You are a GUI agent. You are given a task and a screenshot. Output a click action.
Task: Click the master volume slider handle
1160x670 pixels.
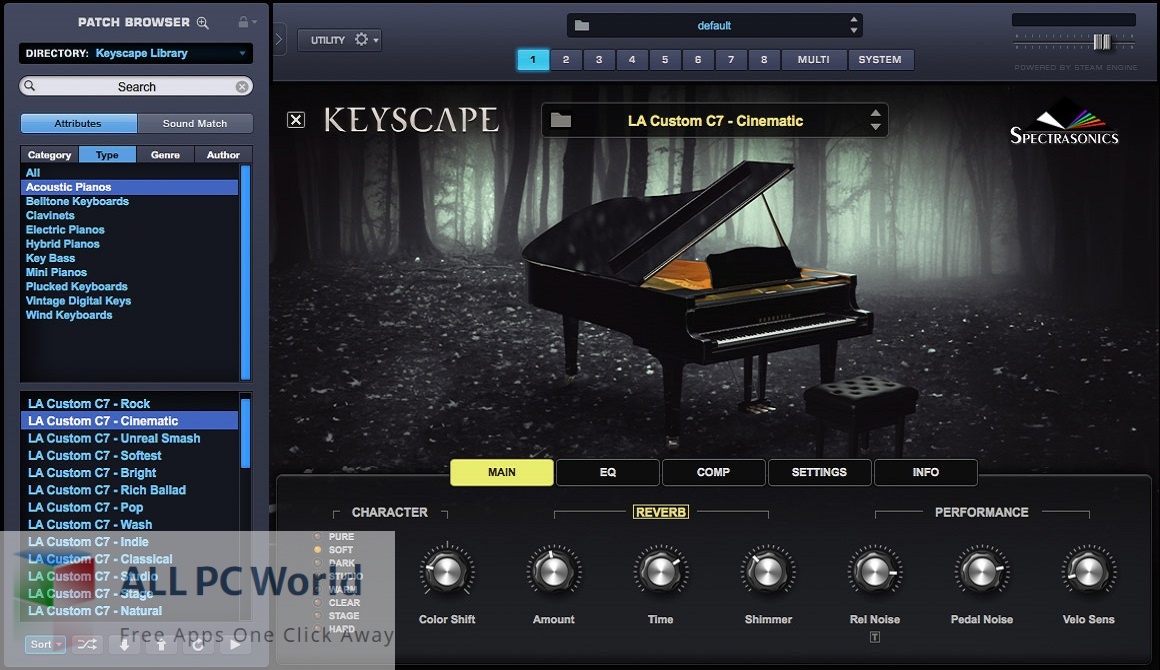(x=1102, y=42)
